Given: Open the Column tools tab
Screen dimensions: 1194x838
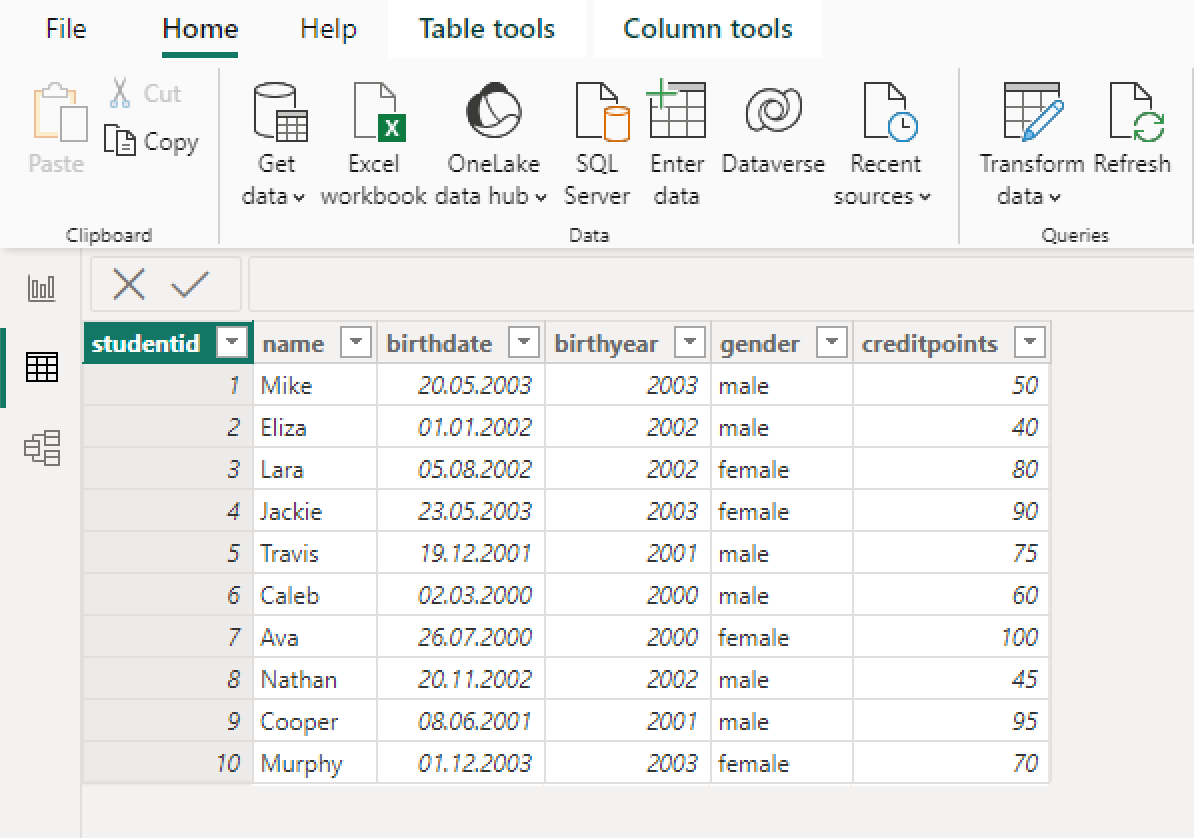Looking at the screenshot, I should (x=707, y=29).
